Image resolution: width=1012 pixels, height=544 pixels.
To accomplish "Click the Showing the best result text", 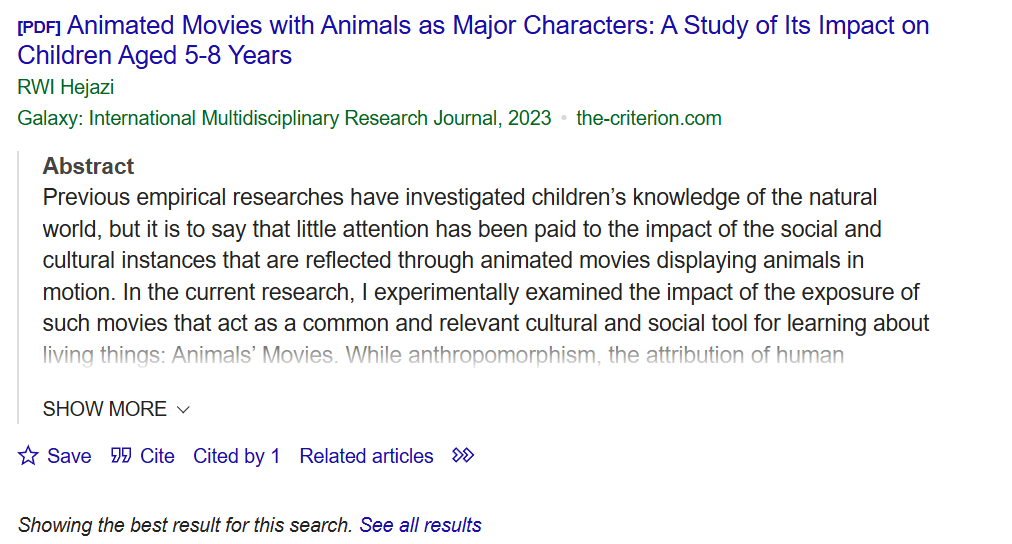I will [185, 525].
